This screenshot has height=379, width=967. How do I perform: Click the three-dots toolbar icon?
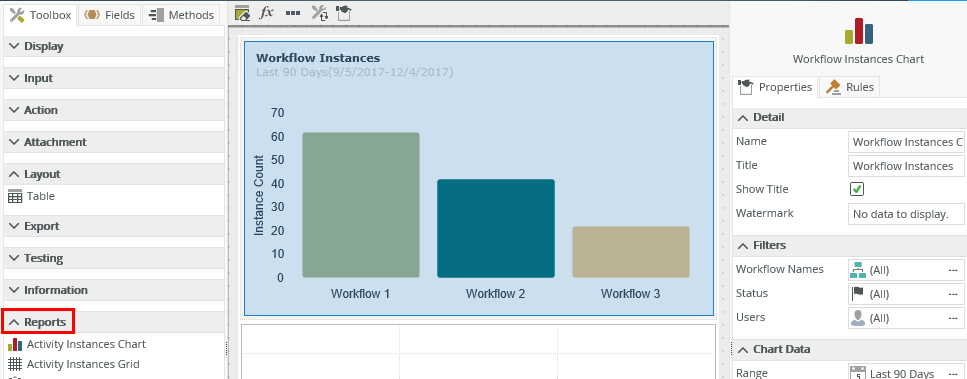point(293,12)
